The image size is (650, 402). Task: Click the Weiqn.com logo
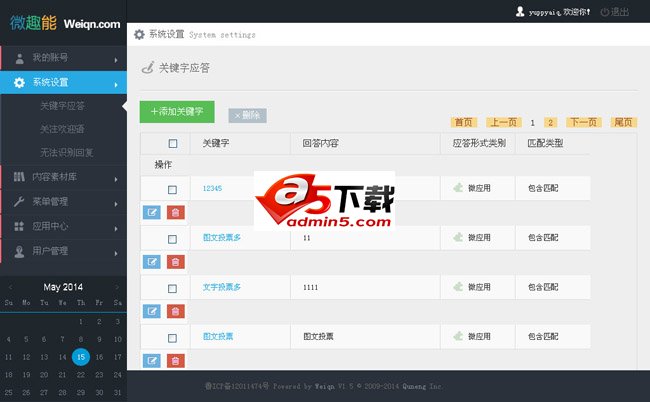[x=65, y=23]
